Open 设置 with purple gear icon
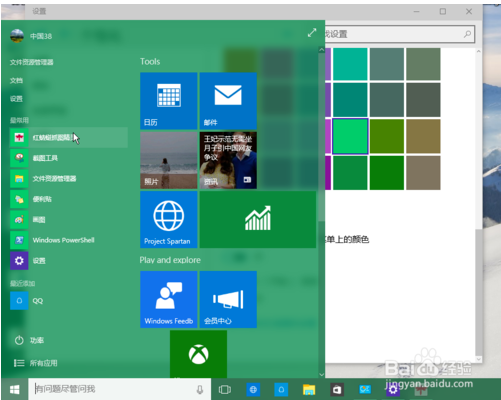501x400 pixels. (69, 261)
